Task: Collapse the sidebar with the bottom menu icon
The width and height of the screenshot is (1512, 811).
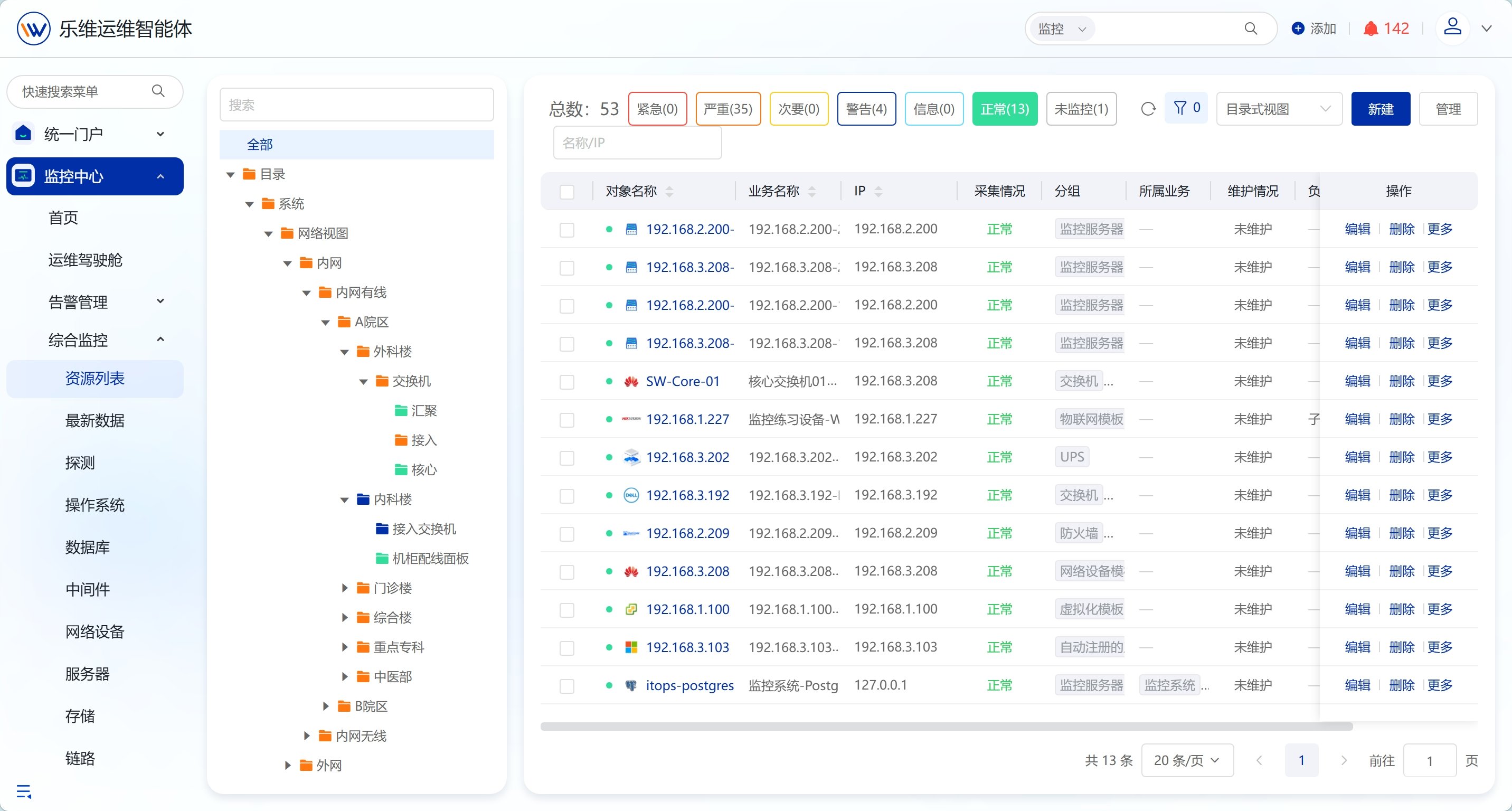Action: click(24, 791)
